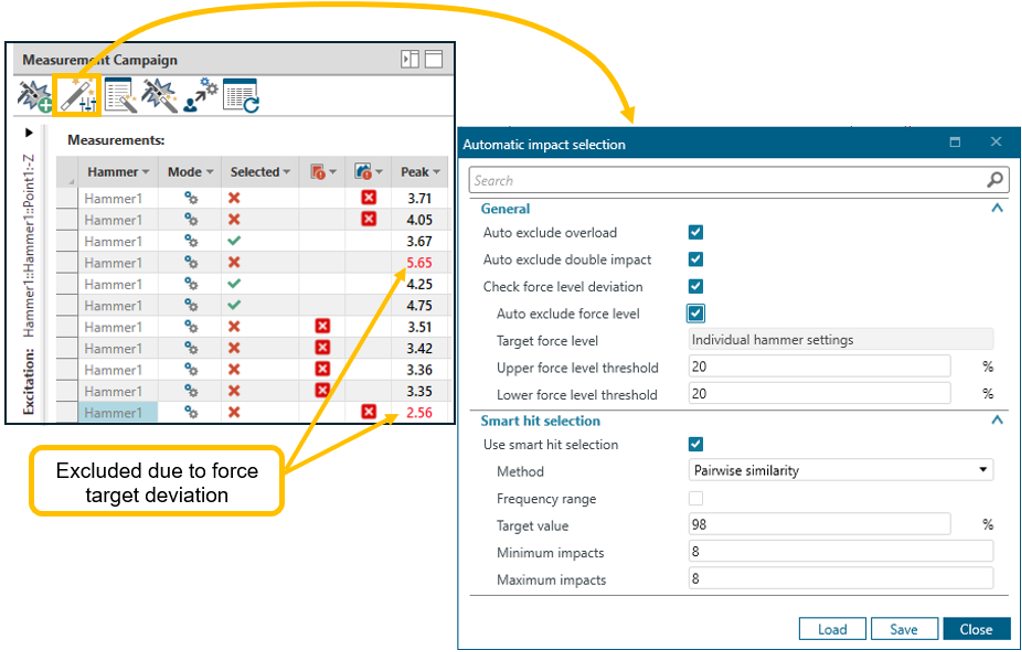The image size is (1022, 652).
Task: Open automatic impact selection settings wand icon
Action: pos(76,96)
